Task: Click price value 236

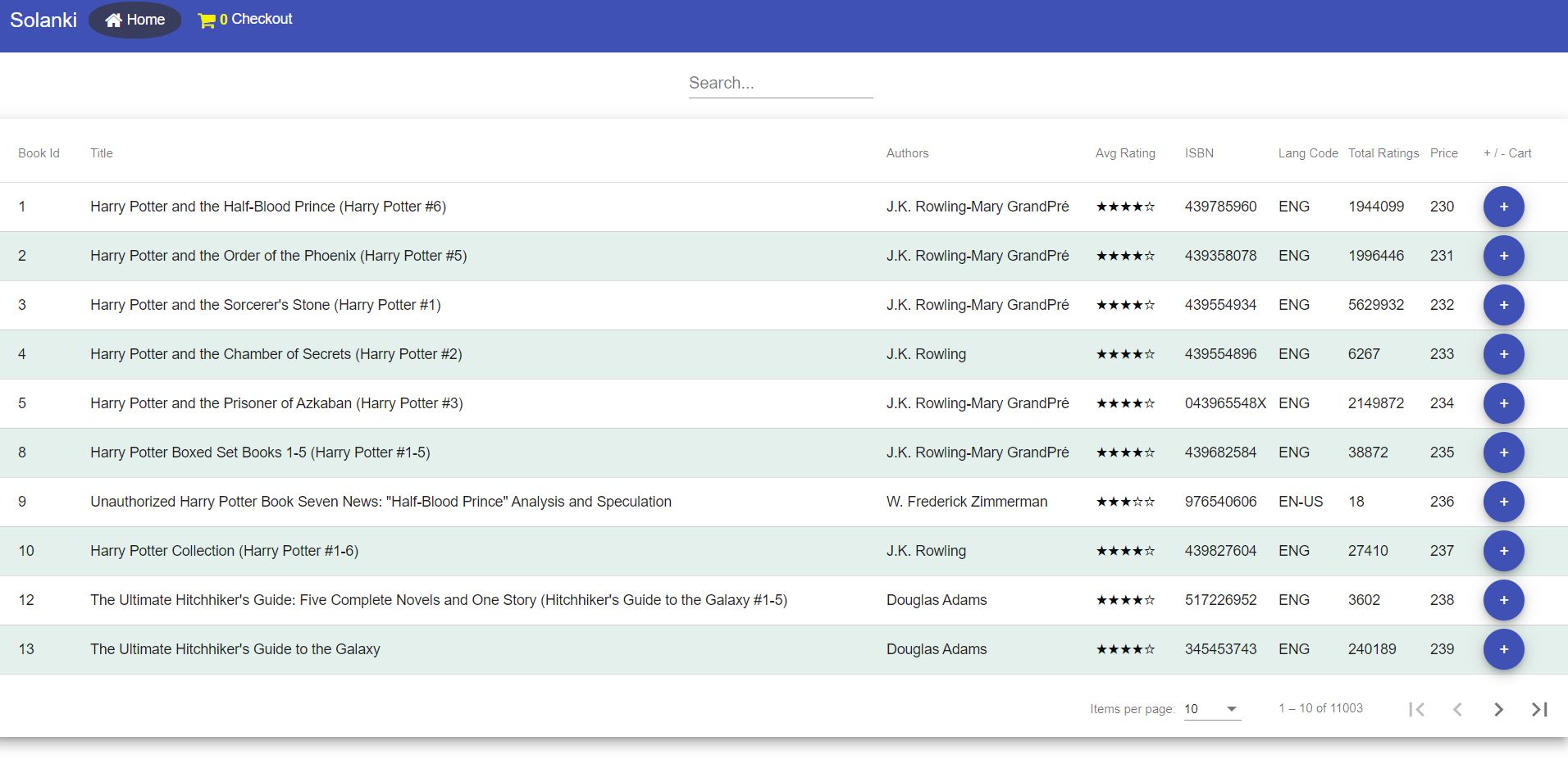Action: point(1442,502)
